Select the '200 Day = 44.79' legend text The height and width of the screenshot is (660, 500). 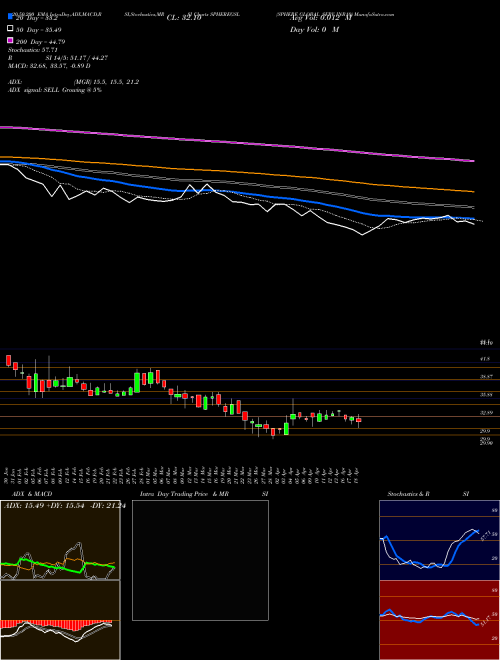[40, 42]
